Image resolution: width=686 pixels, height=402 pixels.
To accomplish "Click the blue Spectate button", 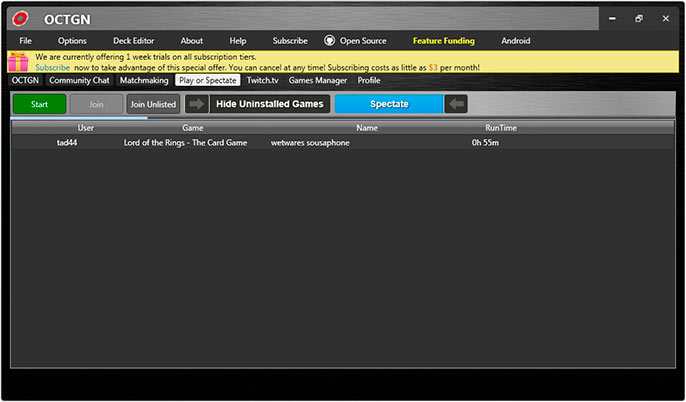I will pyautogui.click(x=389, y=104).
